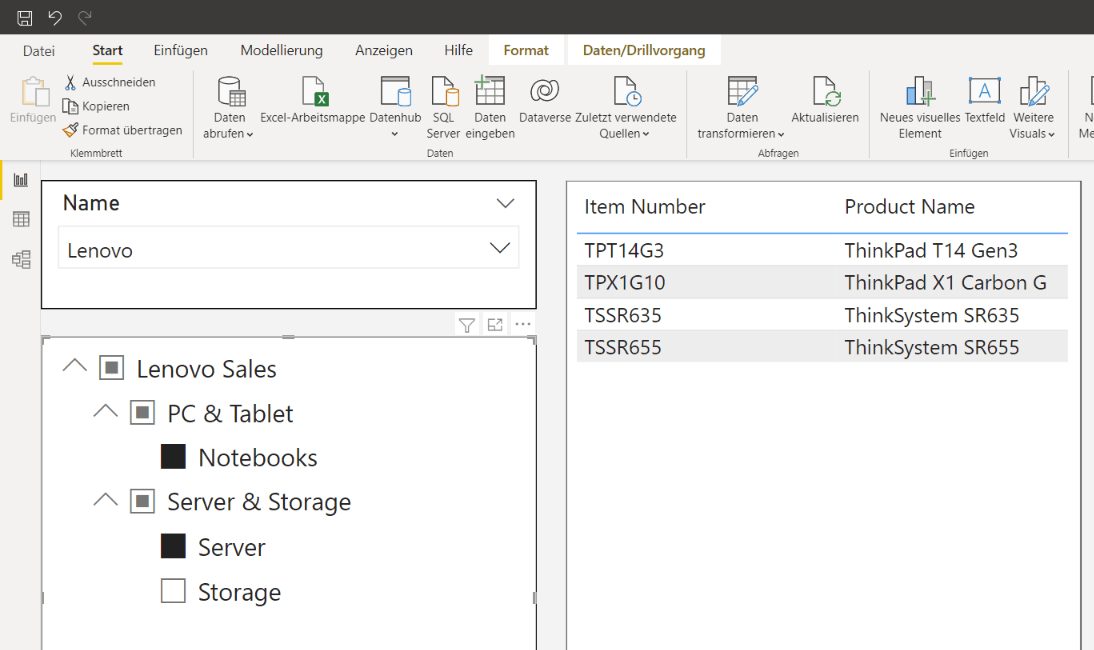This screenshot has width=1094, height=650.
Task: Collapse the Server & Storage node
Action: point(105,501)
